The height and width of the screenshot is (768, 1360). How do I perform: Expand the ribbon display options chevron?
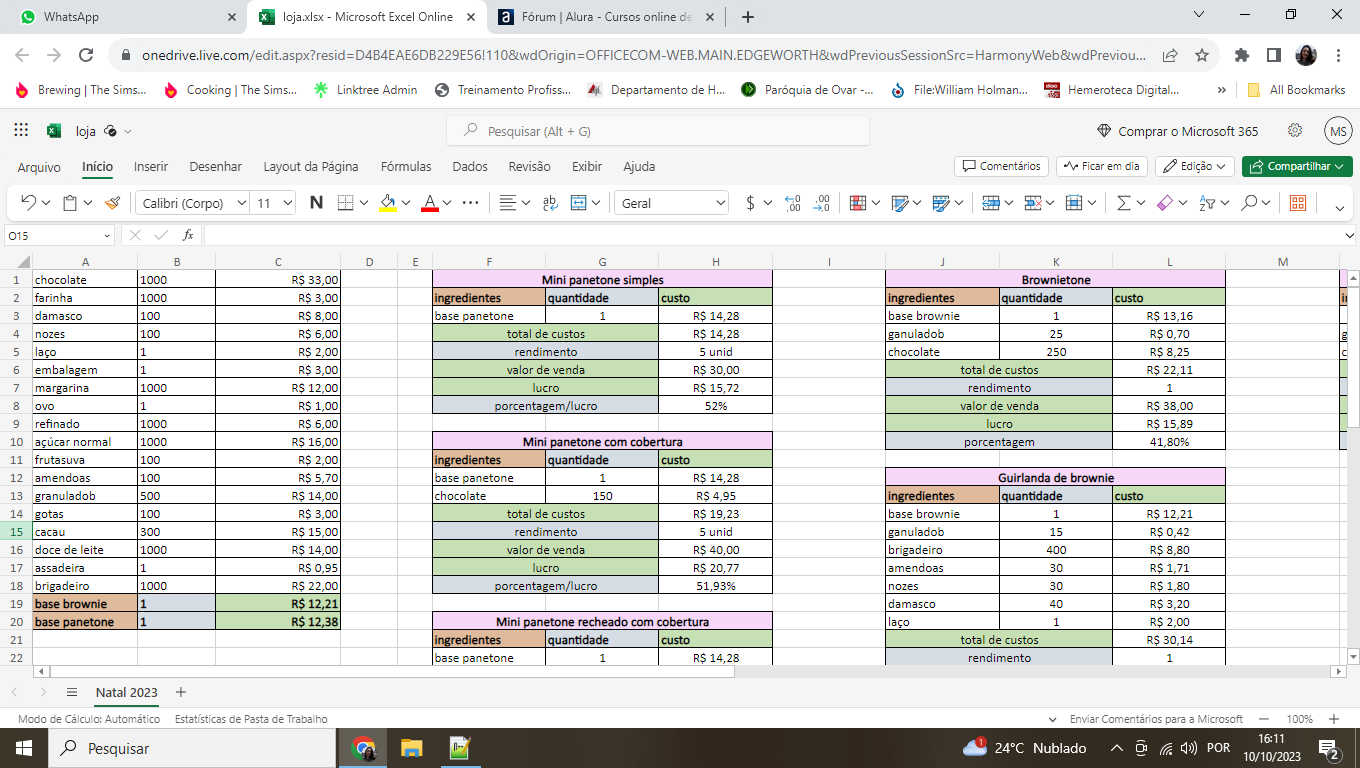[1340, 207]
